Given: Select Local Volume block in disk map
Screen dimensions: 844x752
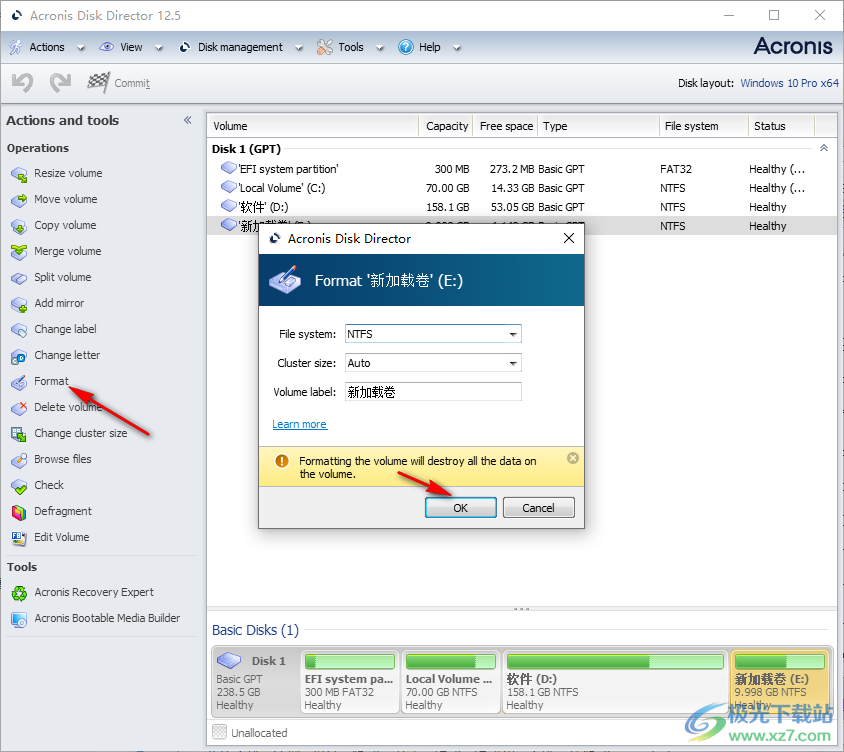Looking at the screenshot, I should pos(451,681).
